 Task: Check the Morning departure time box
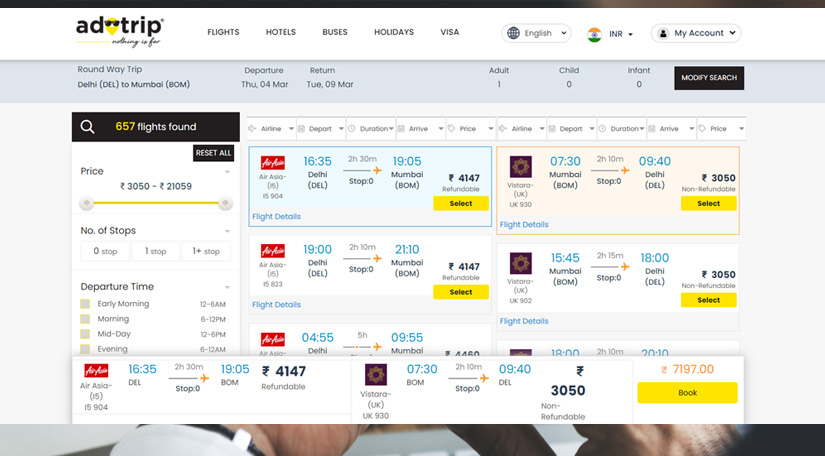point(85,319)
